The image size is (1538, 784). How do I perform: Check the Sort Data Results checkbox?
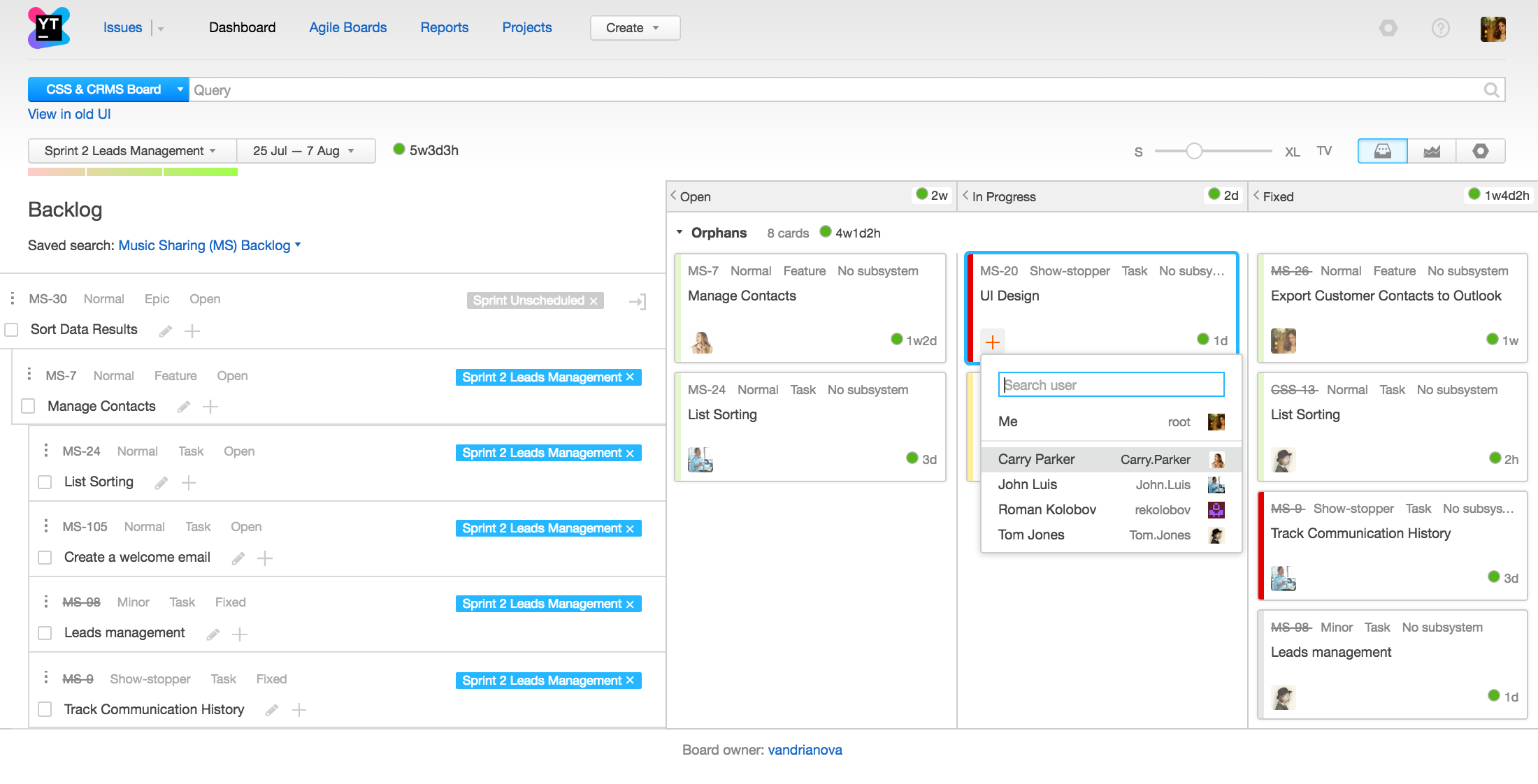click(12, 330)
